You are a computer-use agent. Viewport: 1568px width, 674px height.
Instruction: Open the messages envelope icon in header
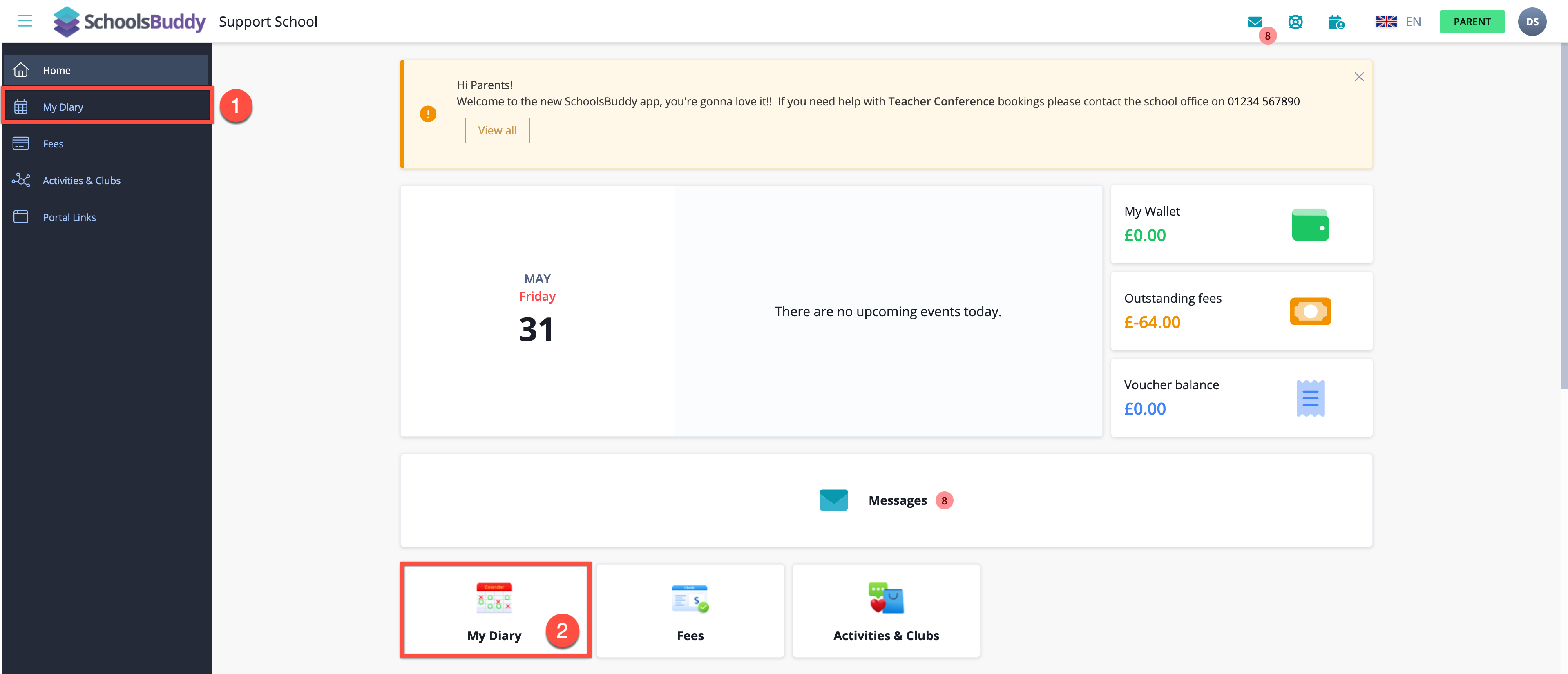[1255, 22]
